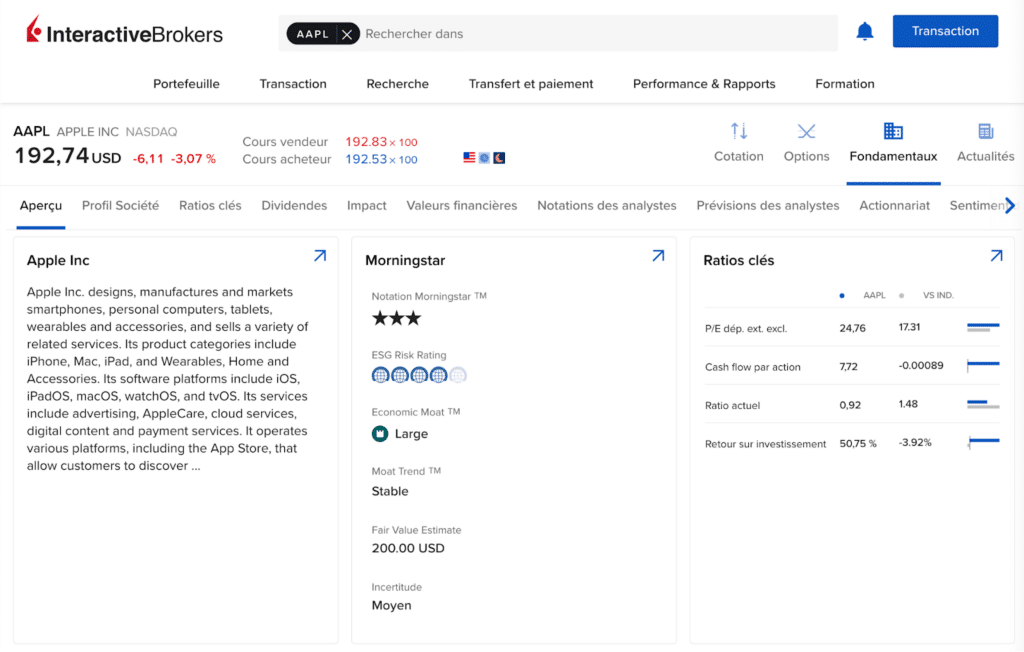Switch to Prévisions des analystes tab
The width and height of the screenshot is (1024, 652).
(x=767, y=206)
